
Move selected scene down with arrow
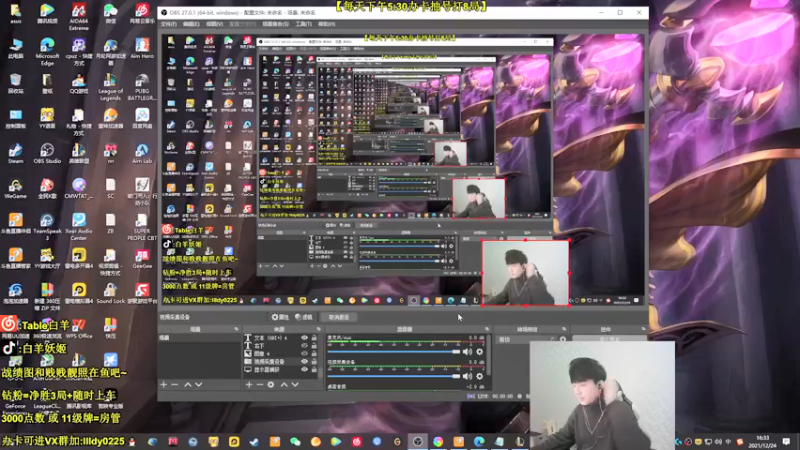(x=199, y=384)
